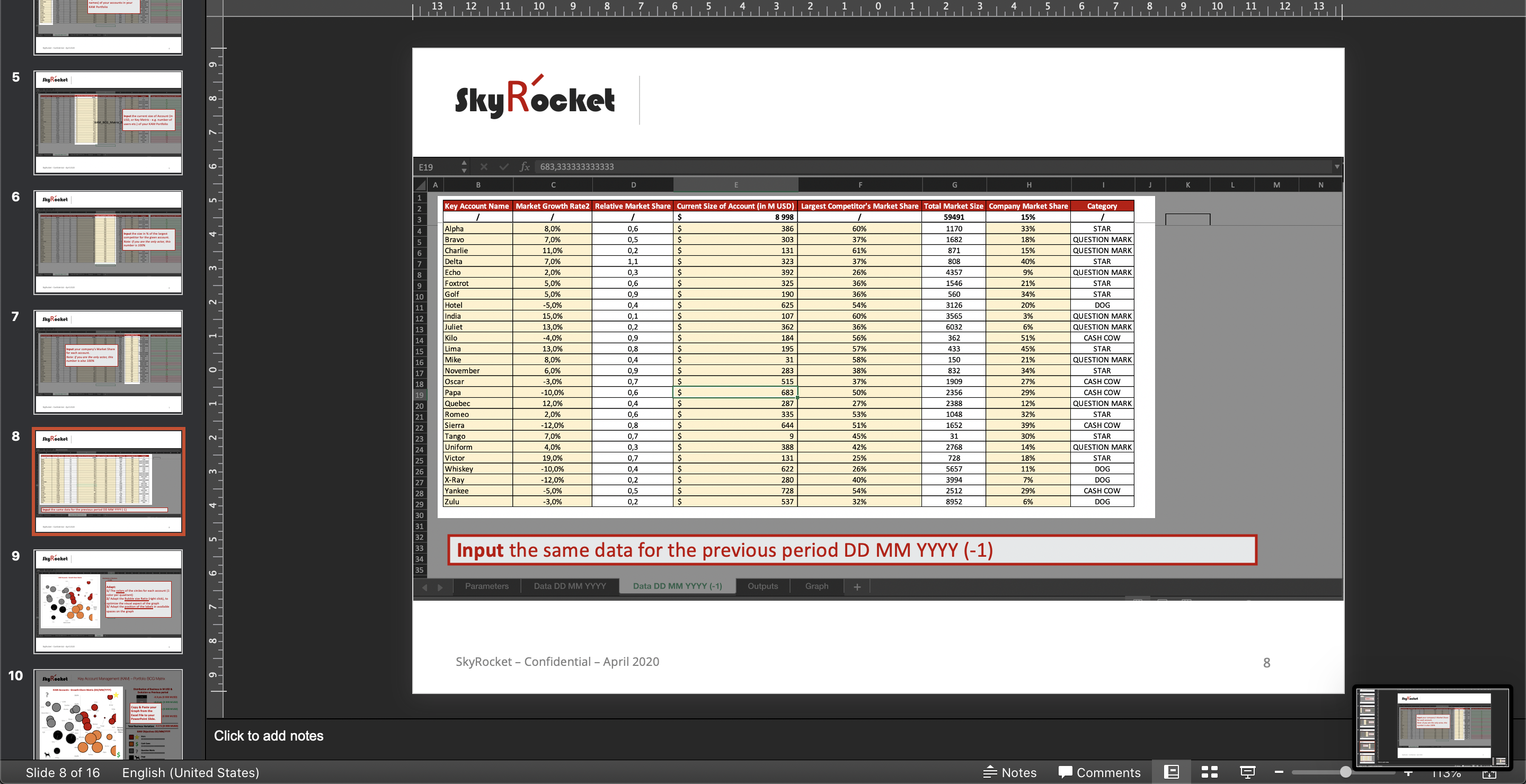1526x784 pixels.
Task: Click the next sheet navigation arrow
Action: [440, 587]
